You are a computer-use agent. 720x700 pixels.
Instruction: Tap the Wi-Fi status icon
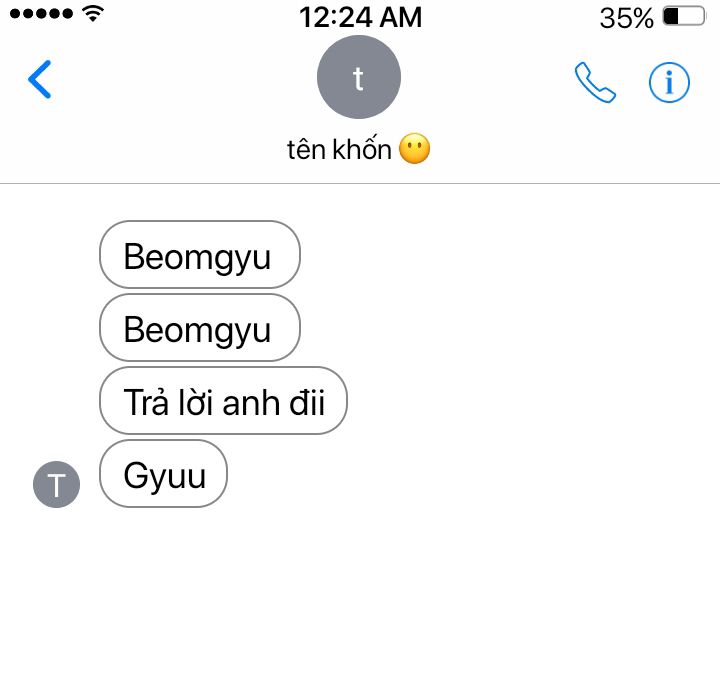(93, 14)
